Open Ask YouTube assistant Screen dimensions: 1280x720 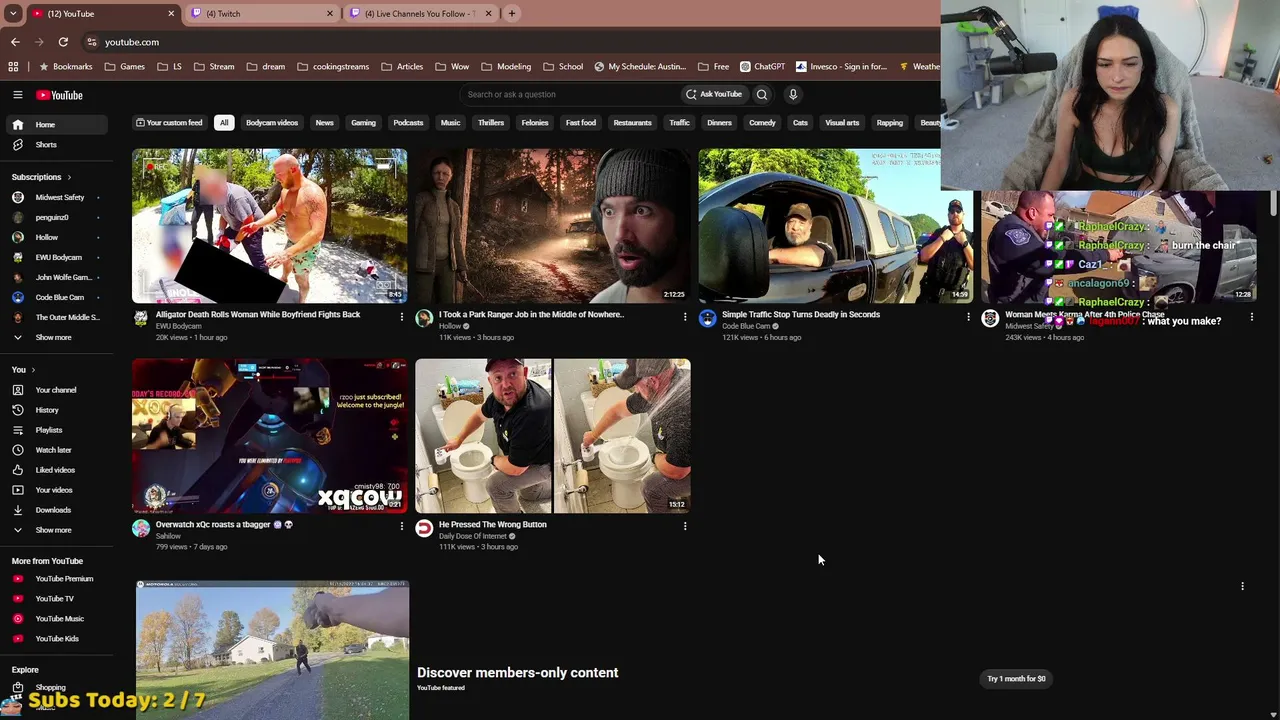[x=714, y=94]
